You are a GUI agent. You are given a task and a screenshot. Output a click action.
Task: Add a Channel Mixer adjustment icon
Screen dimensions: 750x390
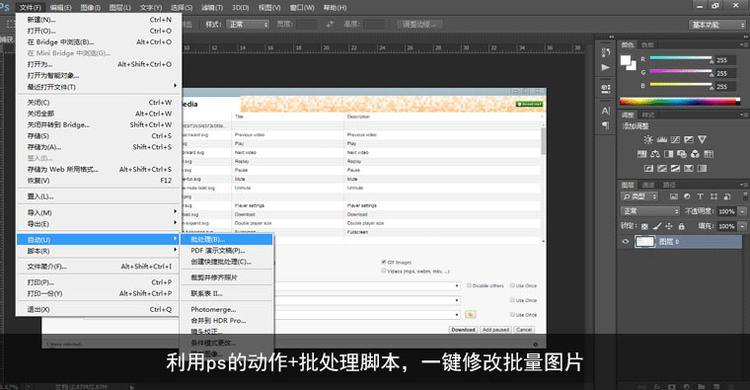point(695,154)
